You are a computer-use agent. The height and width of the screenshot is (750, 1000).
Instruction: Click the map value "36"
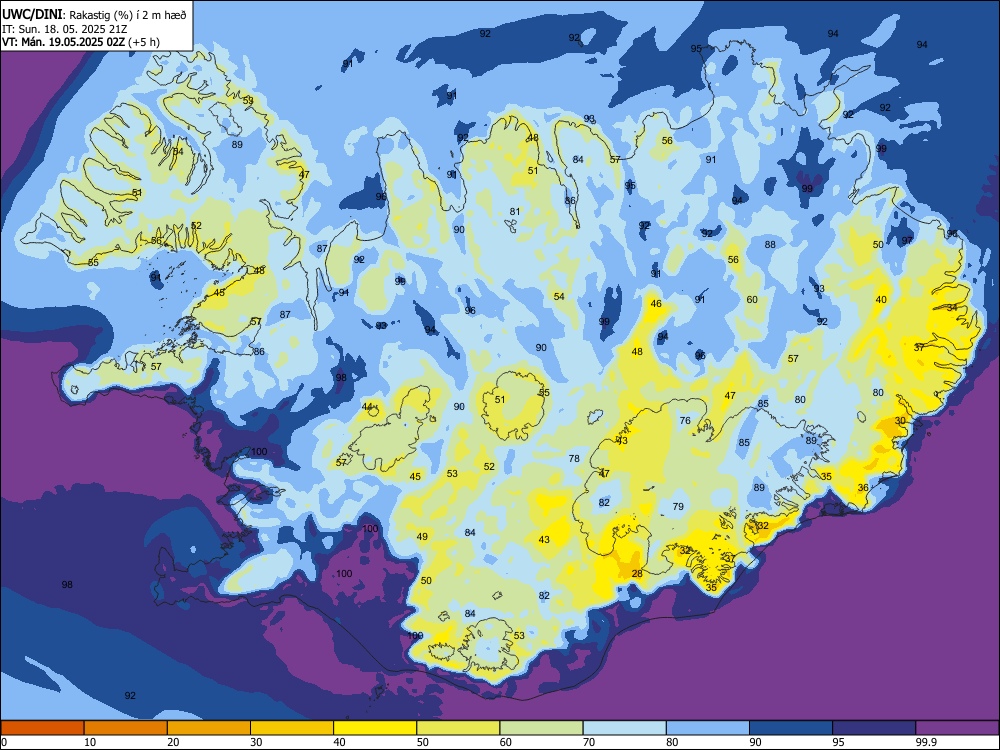[863, 488]
